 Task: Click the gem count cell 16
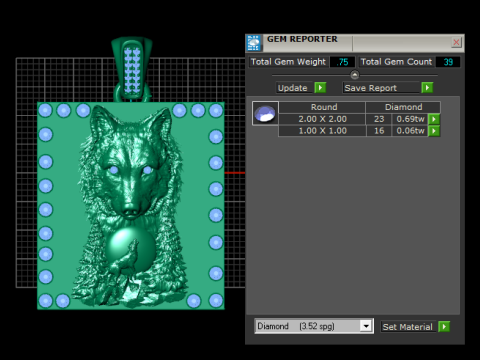click(379, 131)
